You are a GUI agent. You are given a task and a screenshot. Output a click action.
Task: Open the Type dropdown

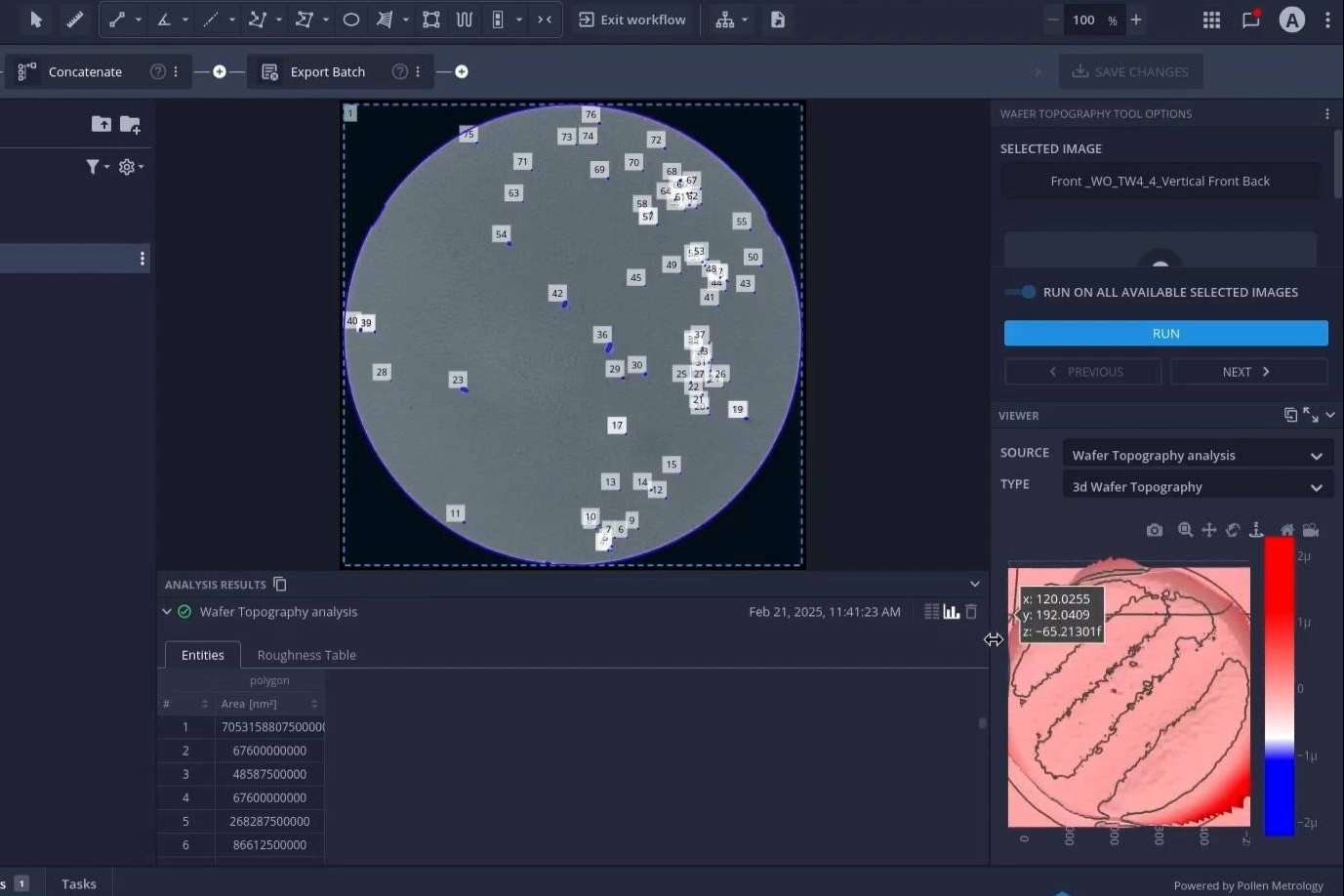coord(1197,486)
